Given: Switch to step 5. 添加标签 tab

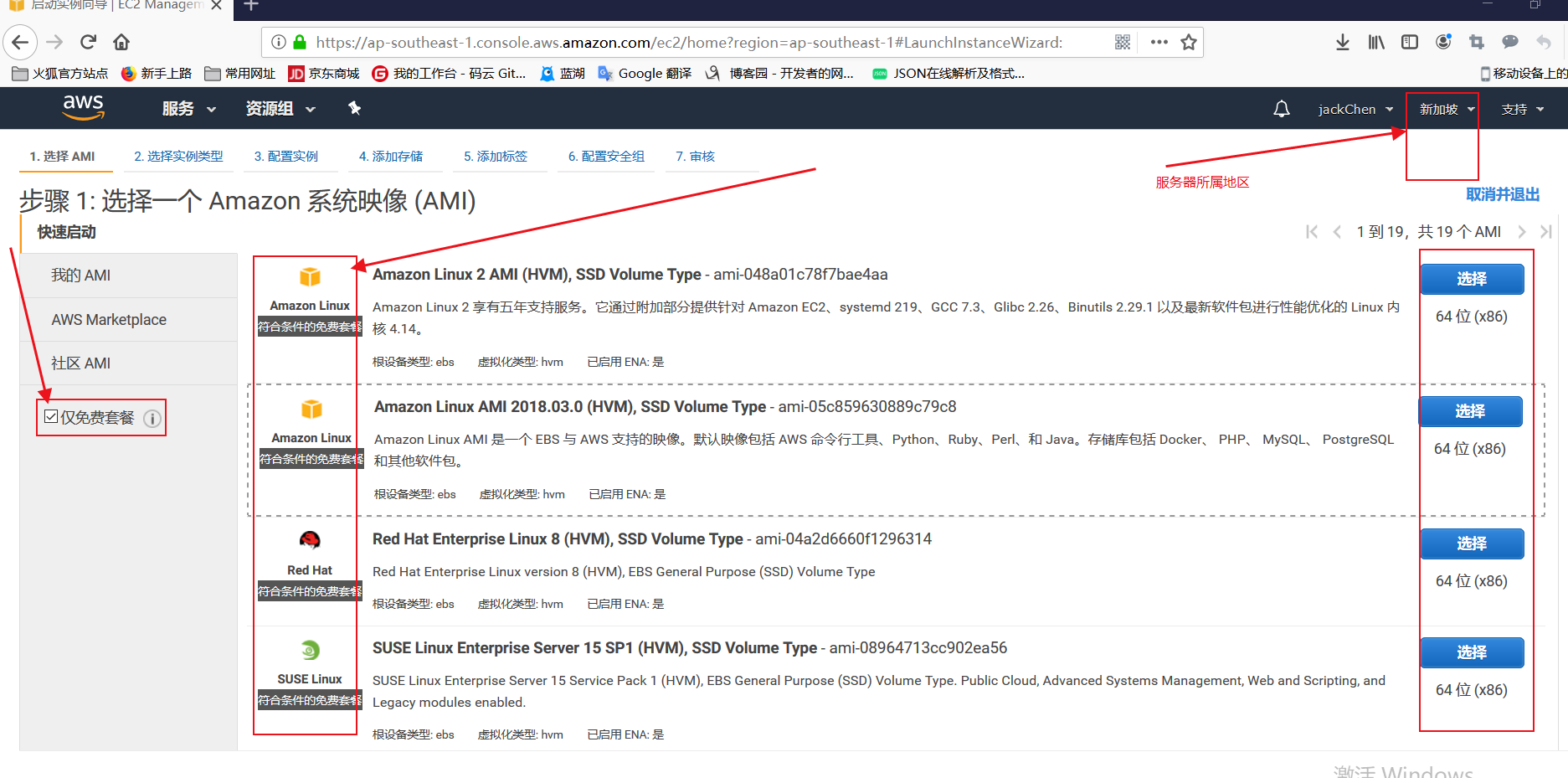Looking at the screenshot, I should [x=496, y=157].
